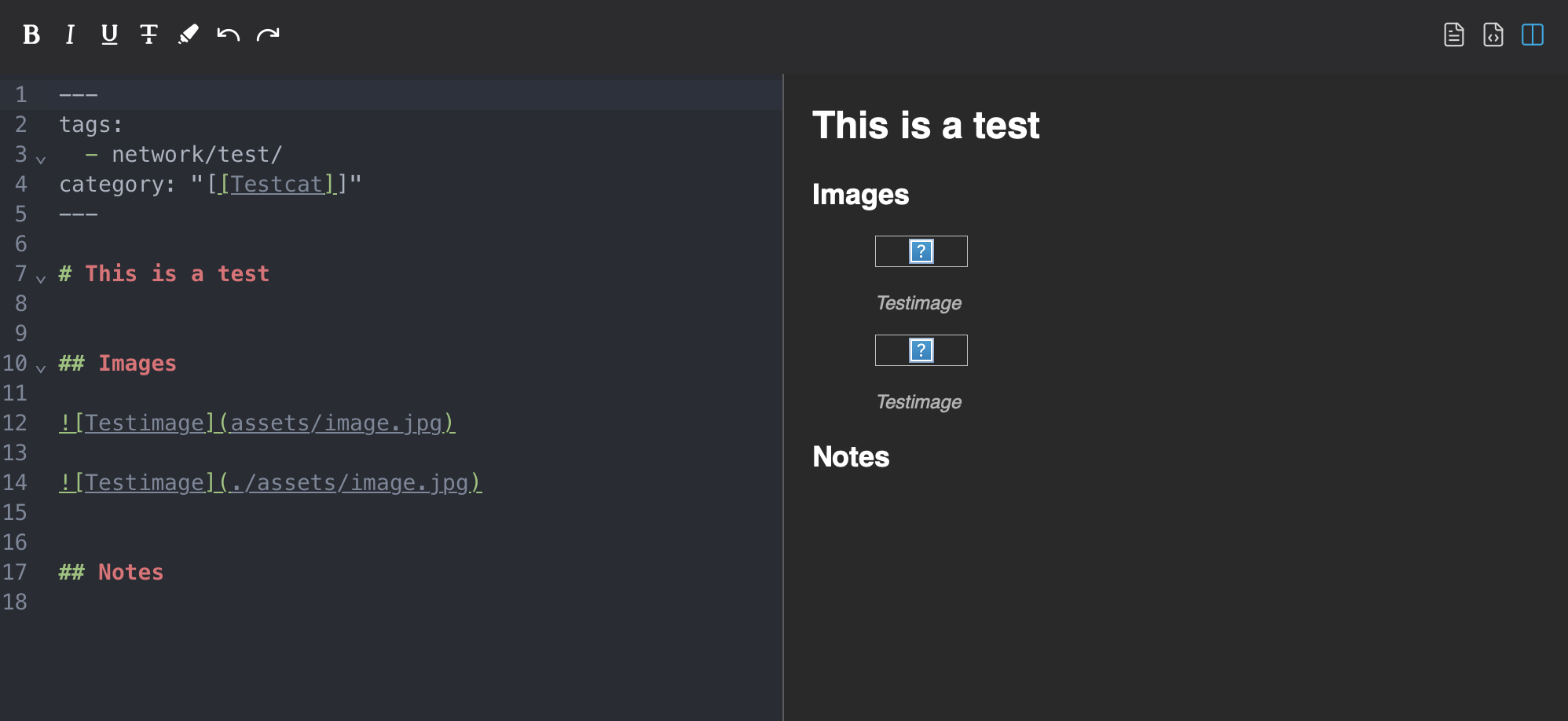Screen dimensions: 1568x721
Task: Collapse the 'This is a test' heading
Action: [x=41, y=279]
